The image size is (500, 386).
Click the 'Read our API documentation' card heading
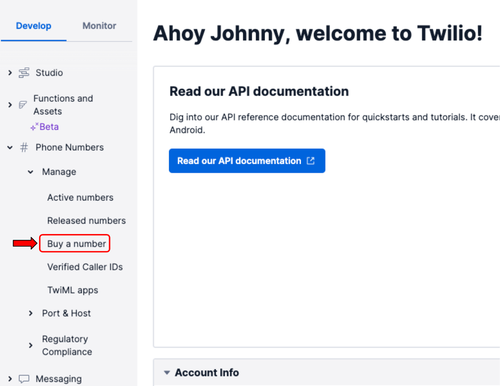pyautogui.click(x=259, y=91)
